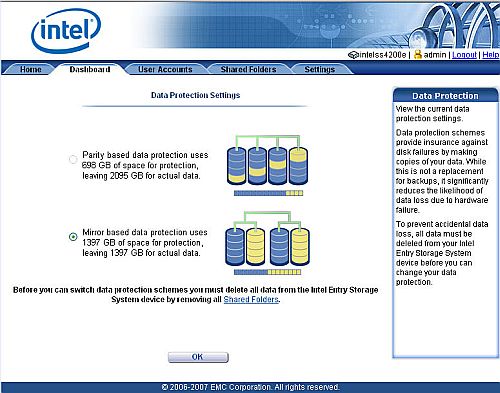The width and height of the screenshot is (500, 393).
Task: Switch to the Dashboard tab
Action: (90, 69)
